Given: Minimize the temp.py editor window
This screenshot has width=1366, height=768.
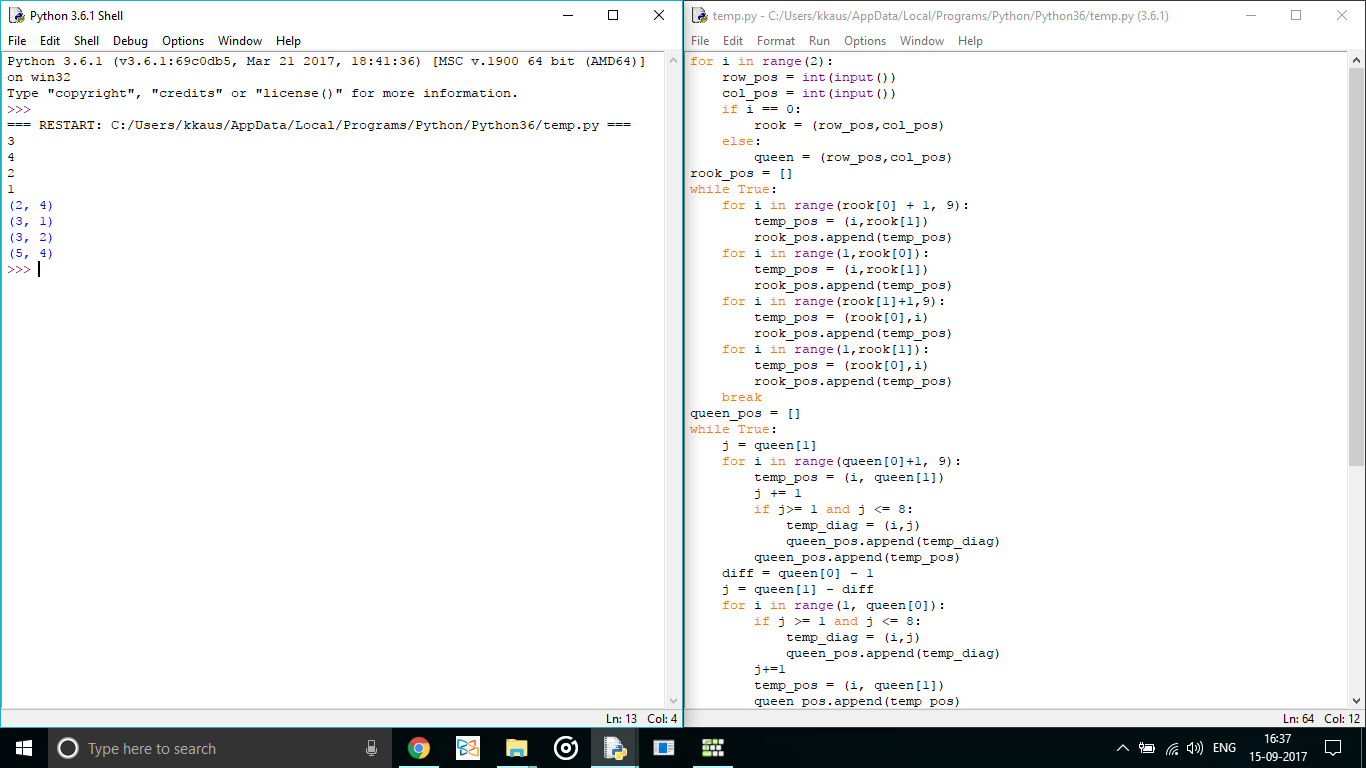Looking at the screenshot, I should [1250, 16].
